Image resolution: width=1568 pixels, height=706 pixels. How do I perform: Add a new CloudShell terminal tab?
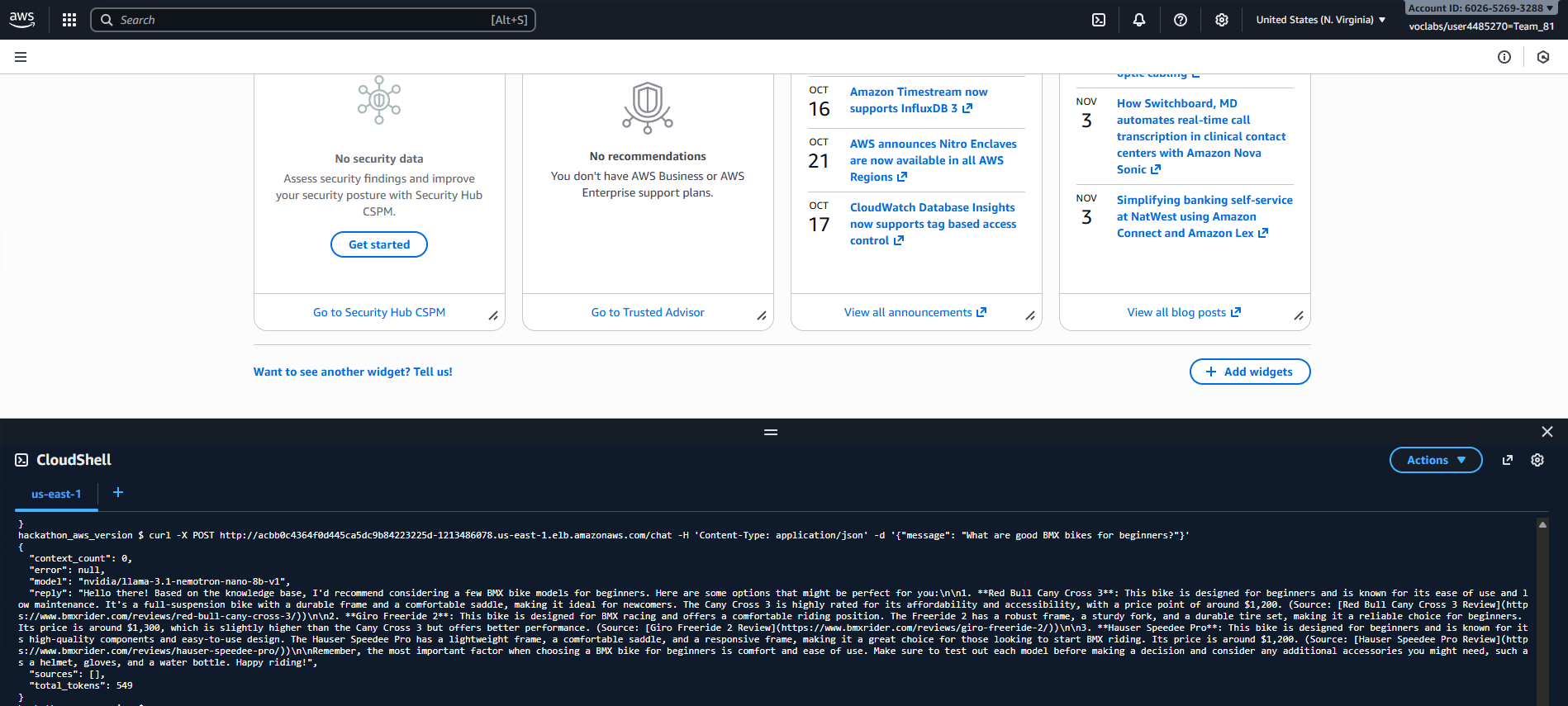(x=118, y=492)
